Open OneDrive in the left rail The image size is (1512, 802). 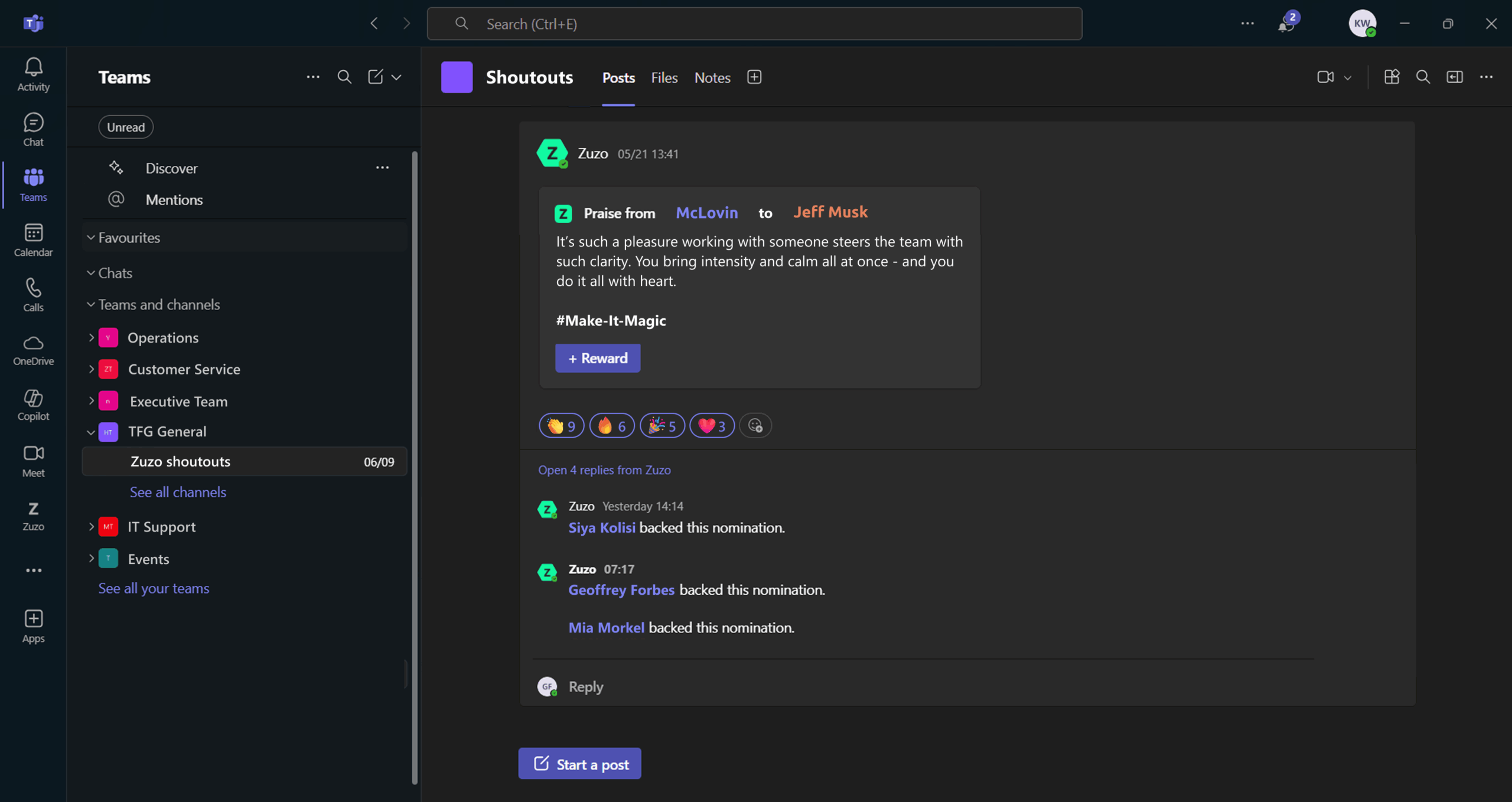pos(33,350)
